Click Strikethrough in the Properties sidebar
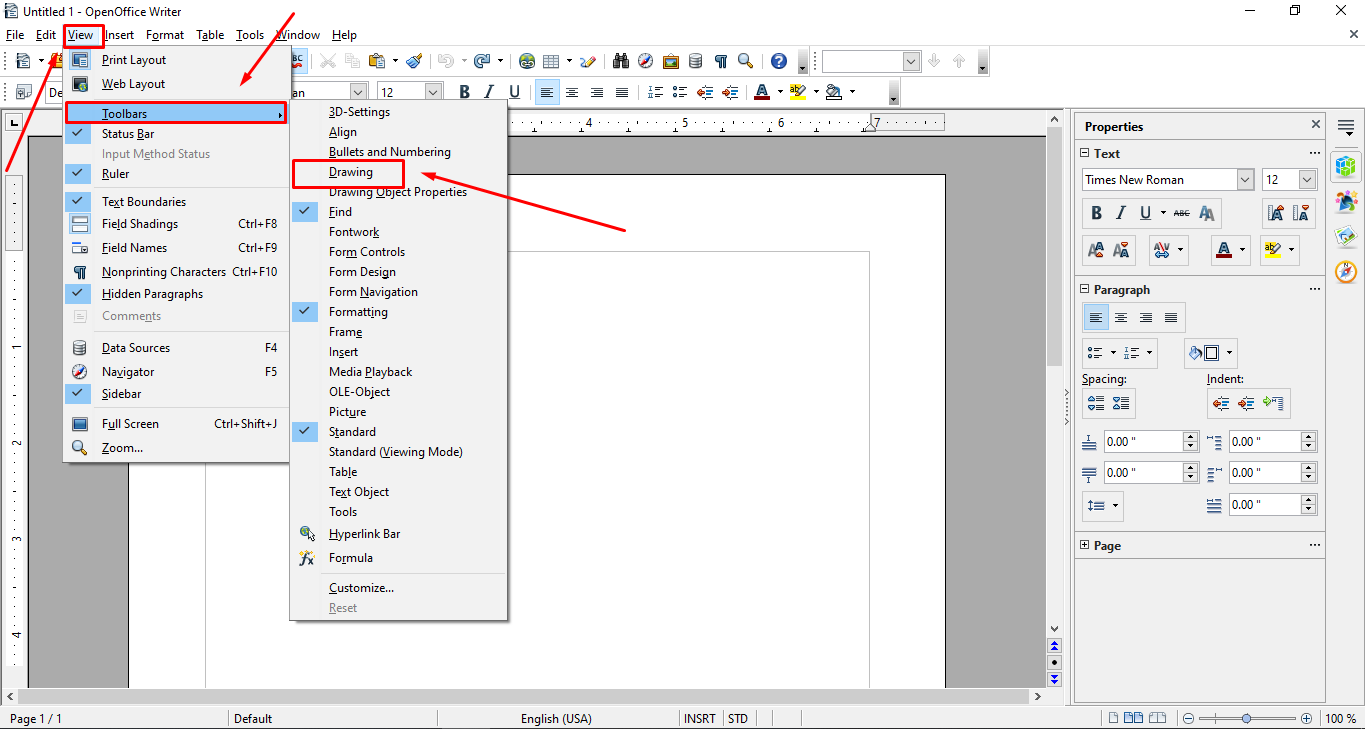 pos(1182,213)
